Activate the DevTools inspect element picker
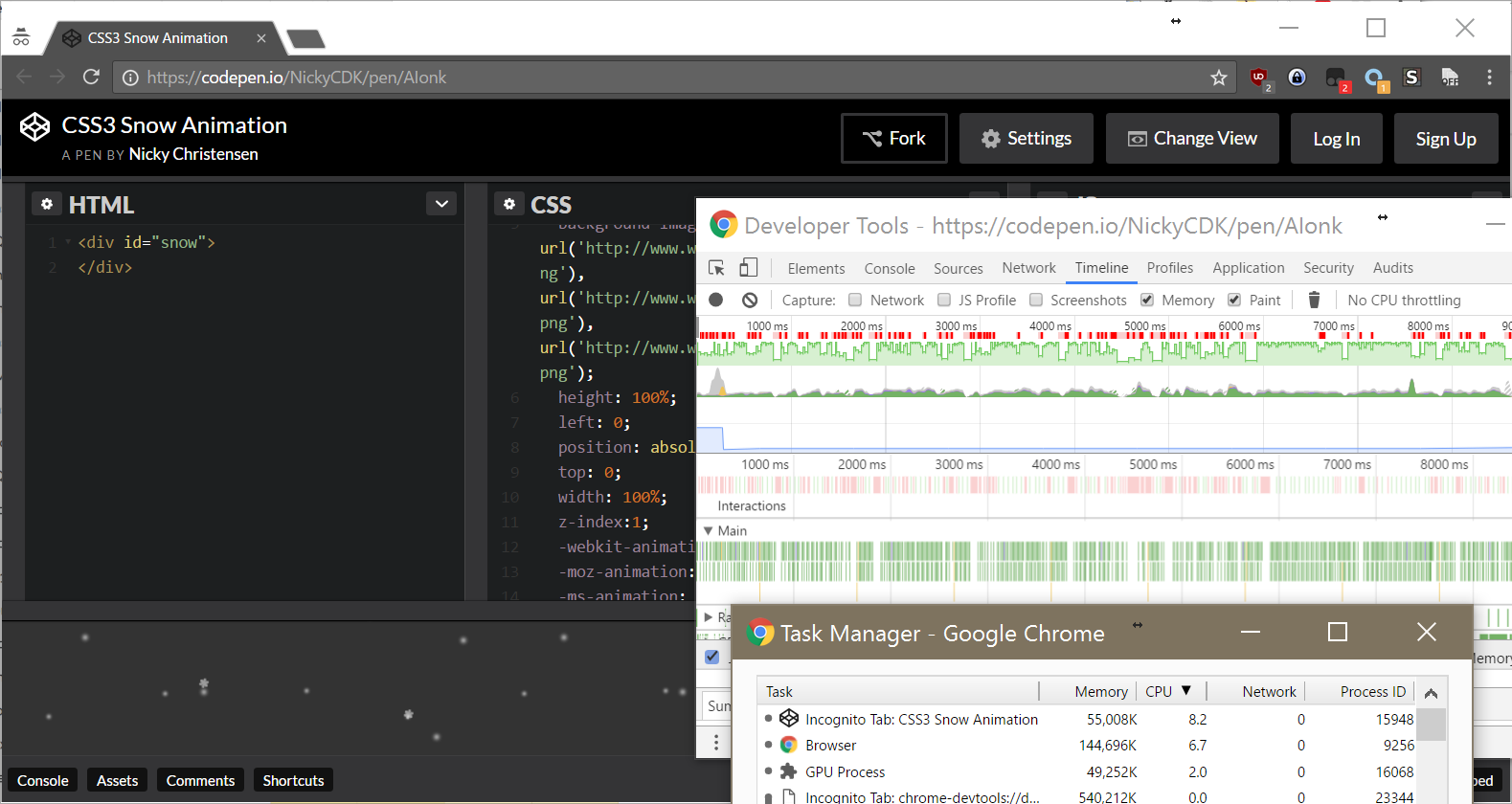 [716, 268]
